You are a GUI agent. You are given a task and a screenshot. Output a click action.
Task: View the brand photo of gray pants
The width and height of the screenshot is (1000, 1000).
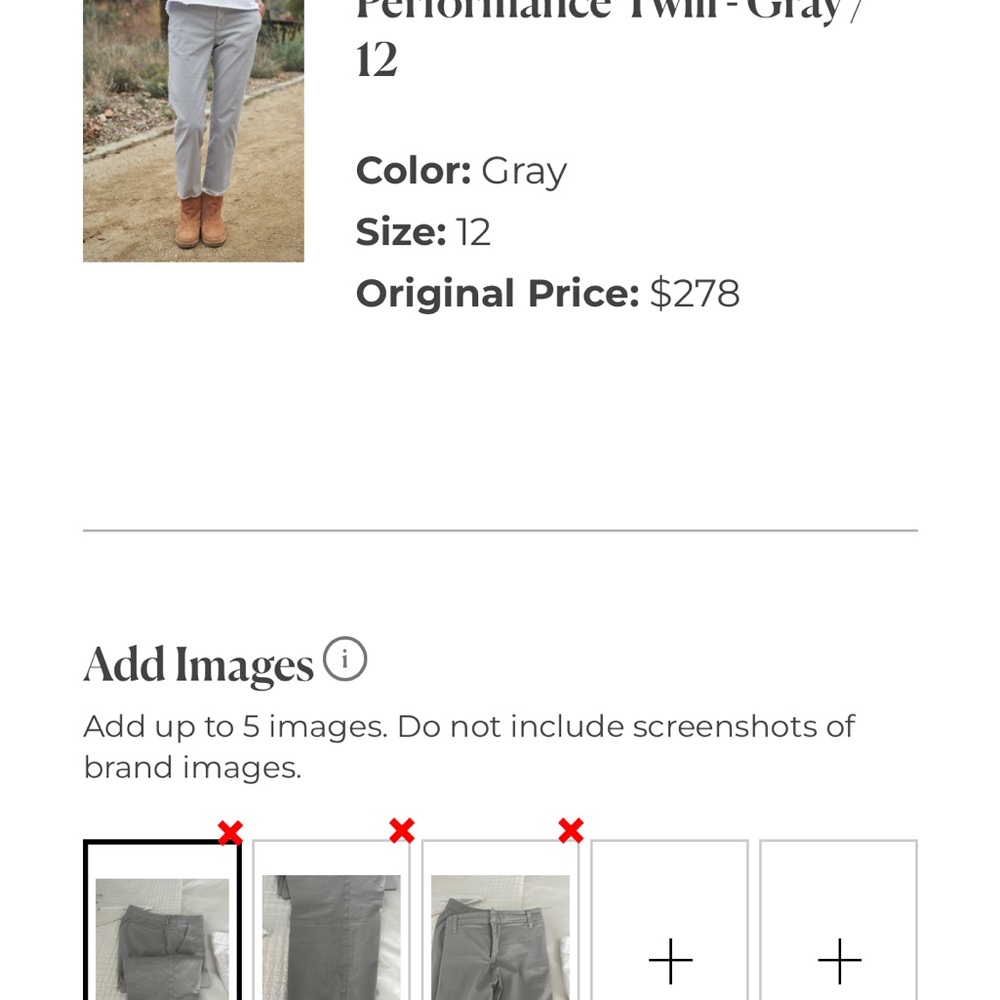193,130
